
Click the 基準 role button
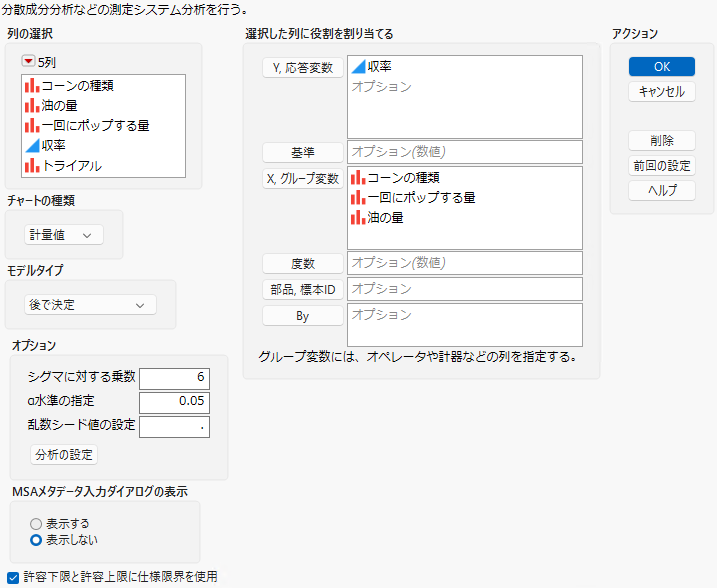click(303, 152)
